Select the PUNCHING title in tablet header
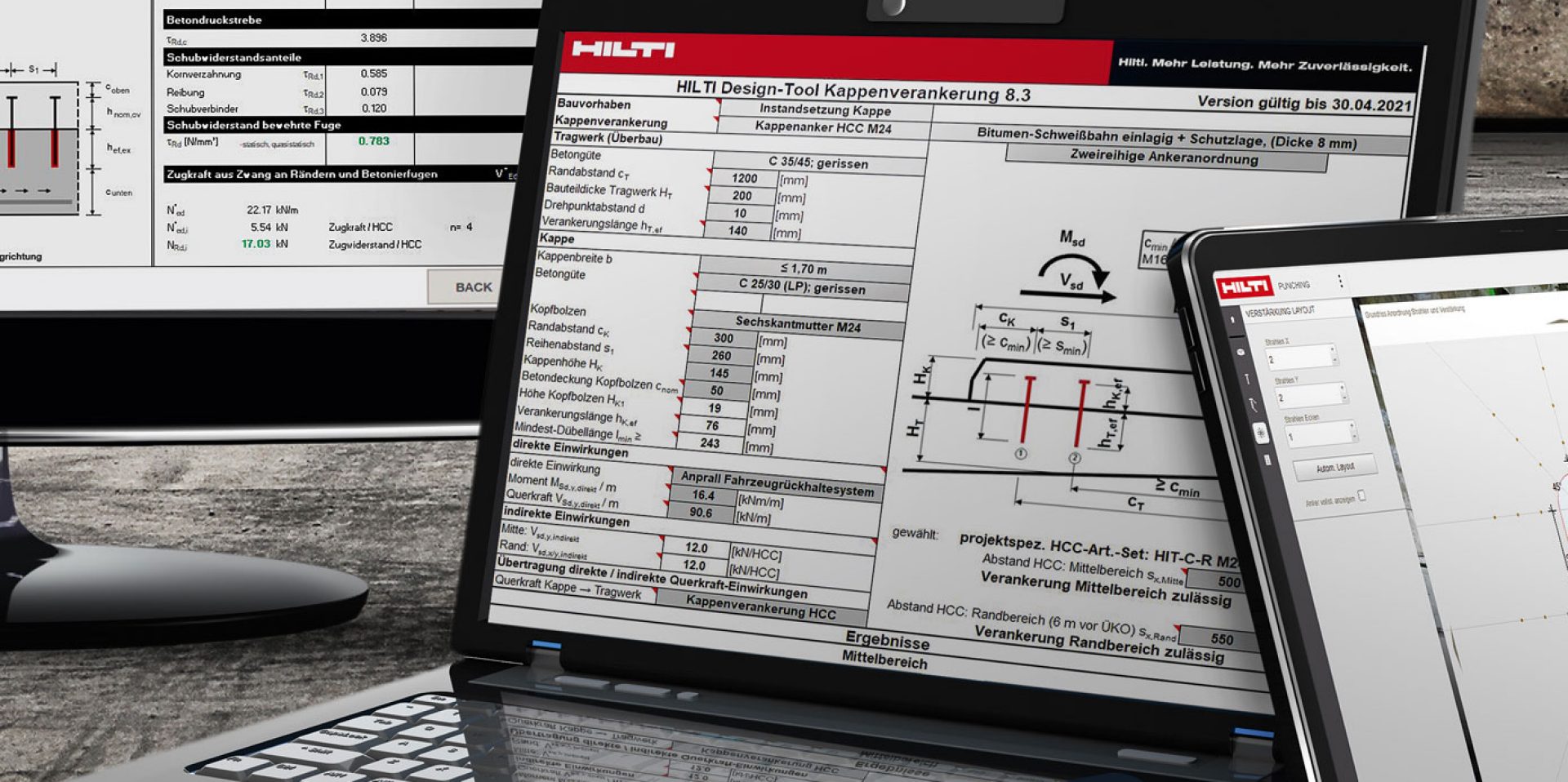Viewport: 1568px width, 782px height. (x=1294, y=285)
